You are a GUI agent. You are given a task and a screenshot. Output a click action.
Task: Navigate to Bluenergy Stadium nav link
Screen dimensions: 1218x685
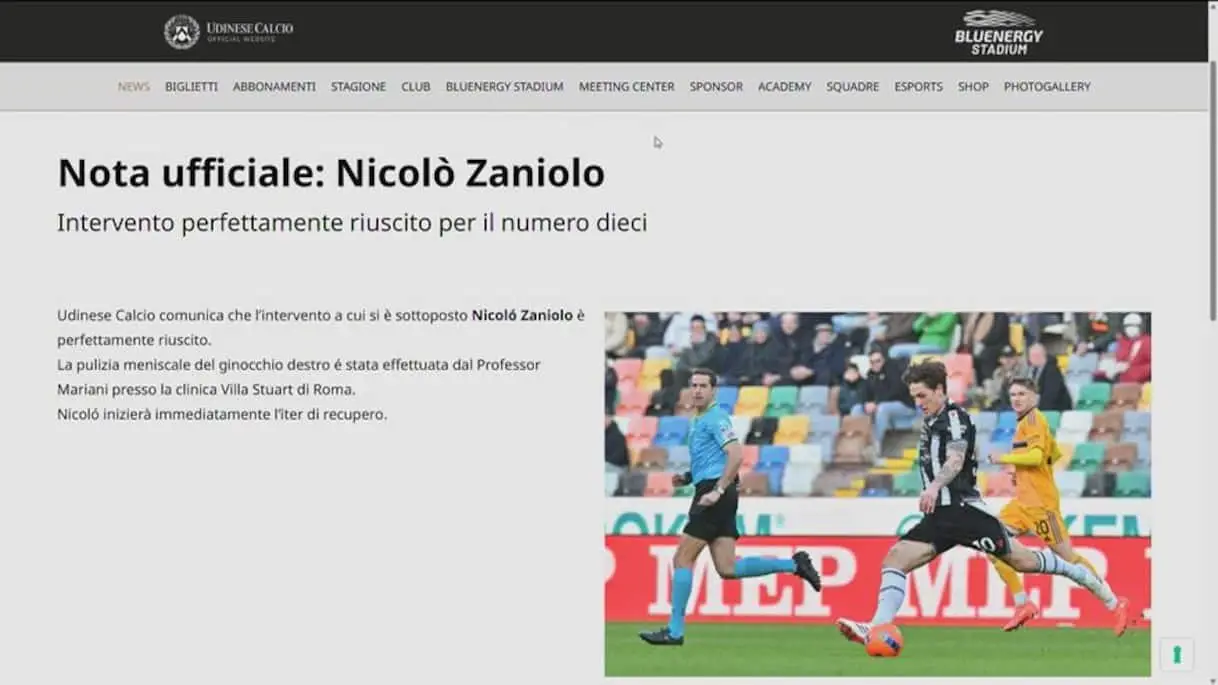[504, 87]
